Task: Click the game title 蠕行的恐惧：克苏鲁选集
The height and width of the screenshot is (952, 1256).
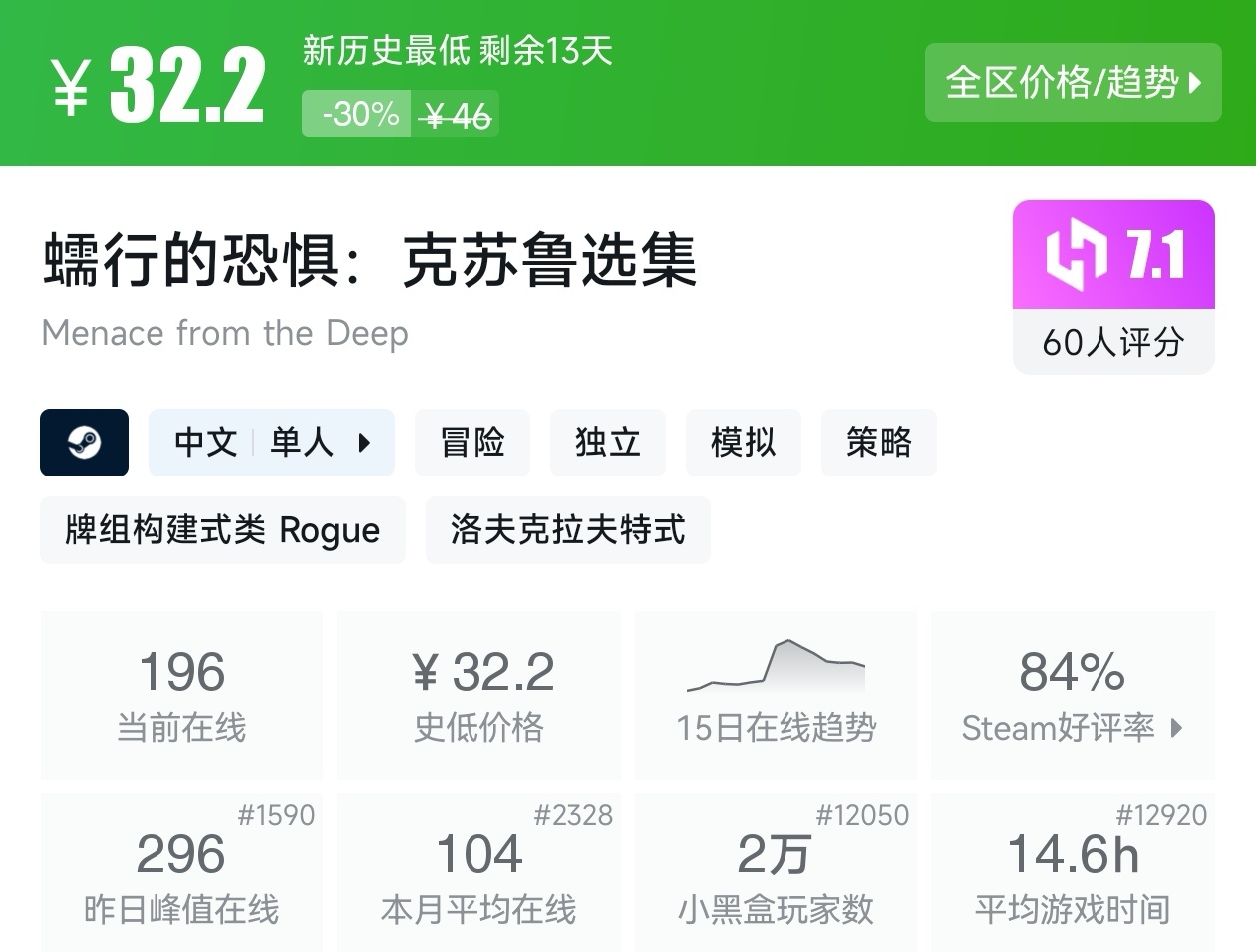Action: [370, 260]
